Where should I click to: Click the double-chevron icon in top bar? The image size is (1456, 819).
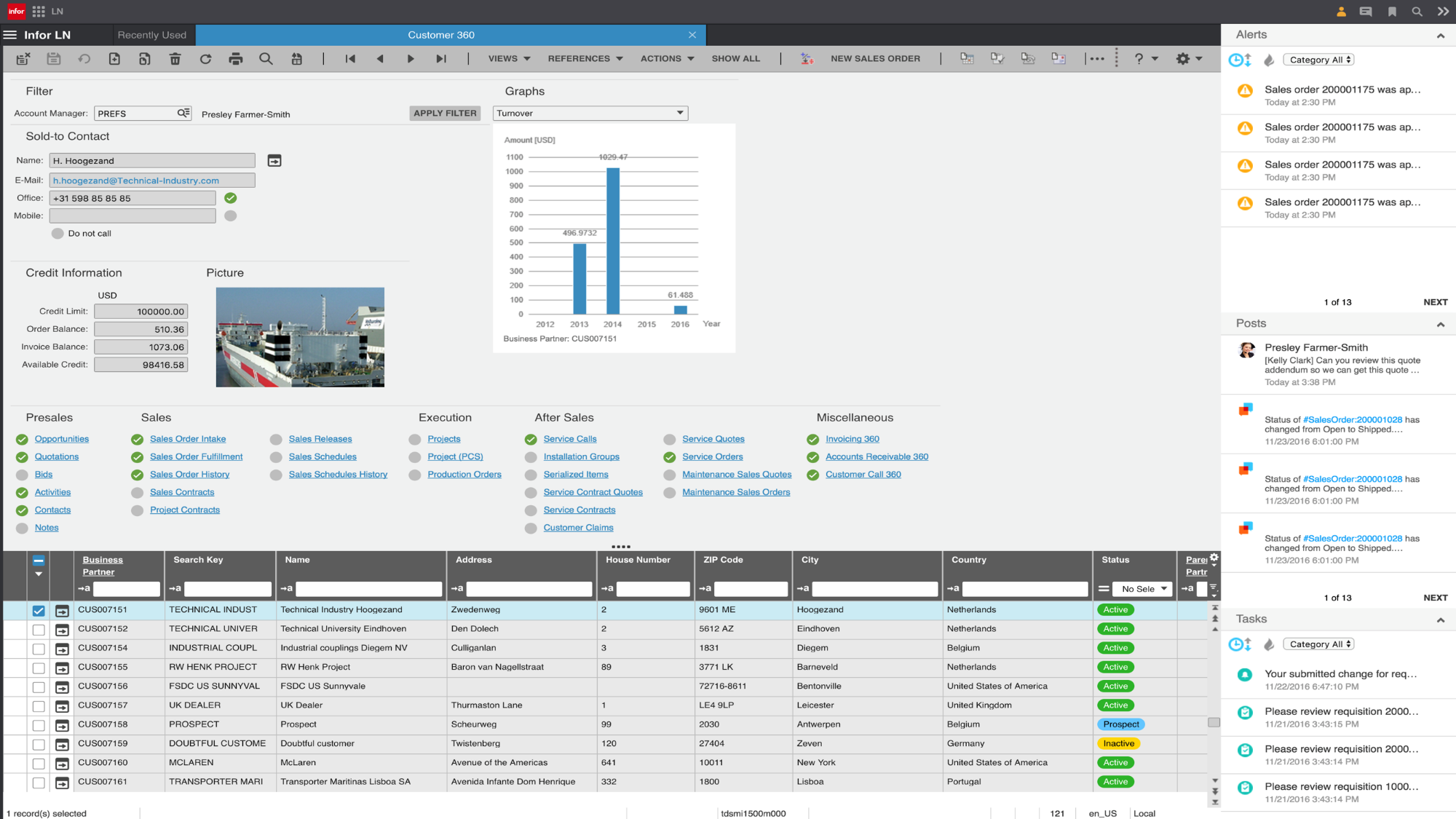pos(1443,12)
